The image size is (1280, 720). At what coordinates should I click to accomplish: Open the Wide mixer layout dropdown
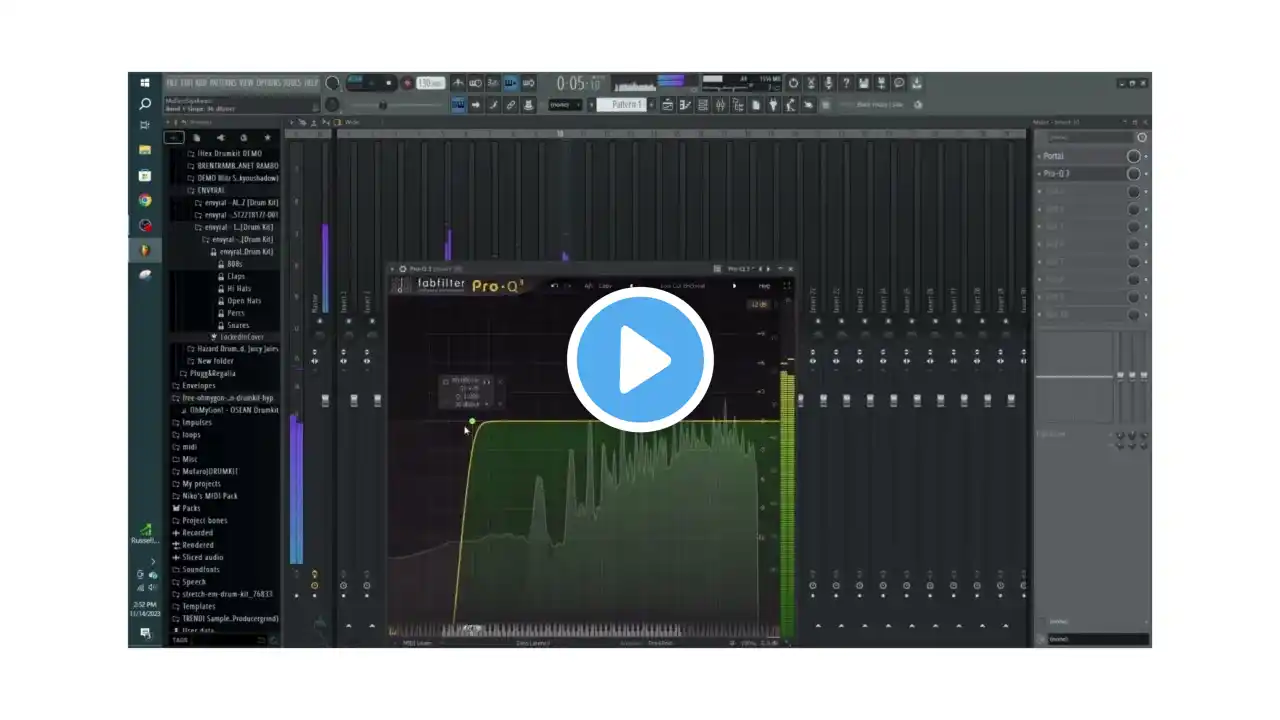[352, 122]
